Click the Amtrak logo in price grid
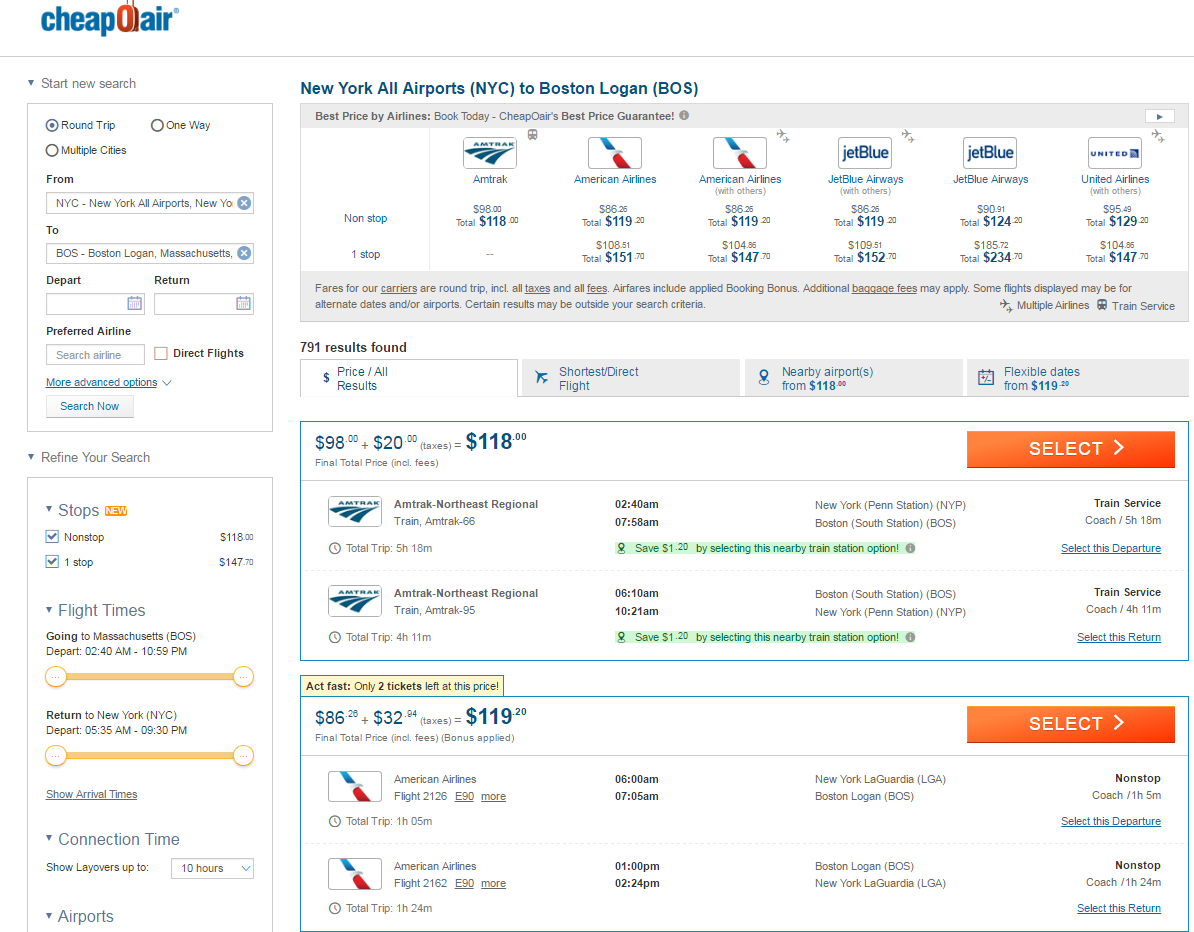This screenshot has height=932, width=1194. point(490,153)
